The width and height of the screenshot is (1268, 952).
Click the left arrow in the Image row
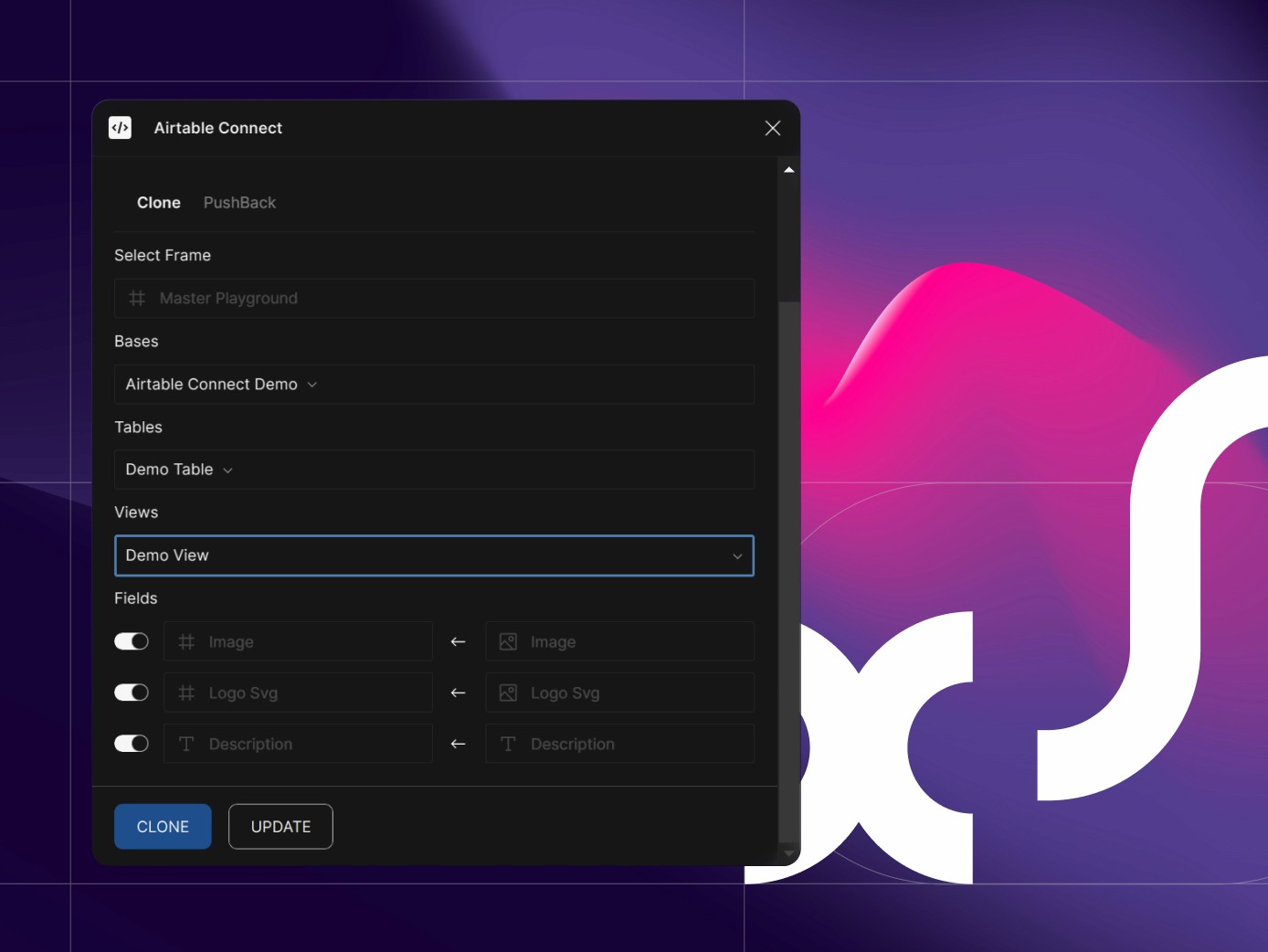(459, 642)
